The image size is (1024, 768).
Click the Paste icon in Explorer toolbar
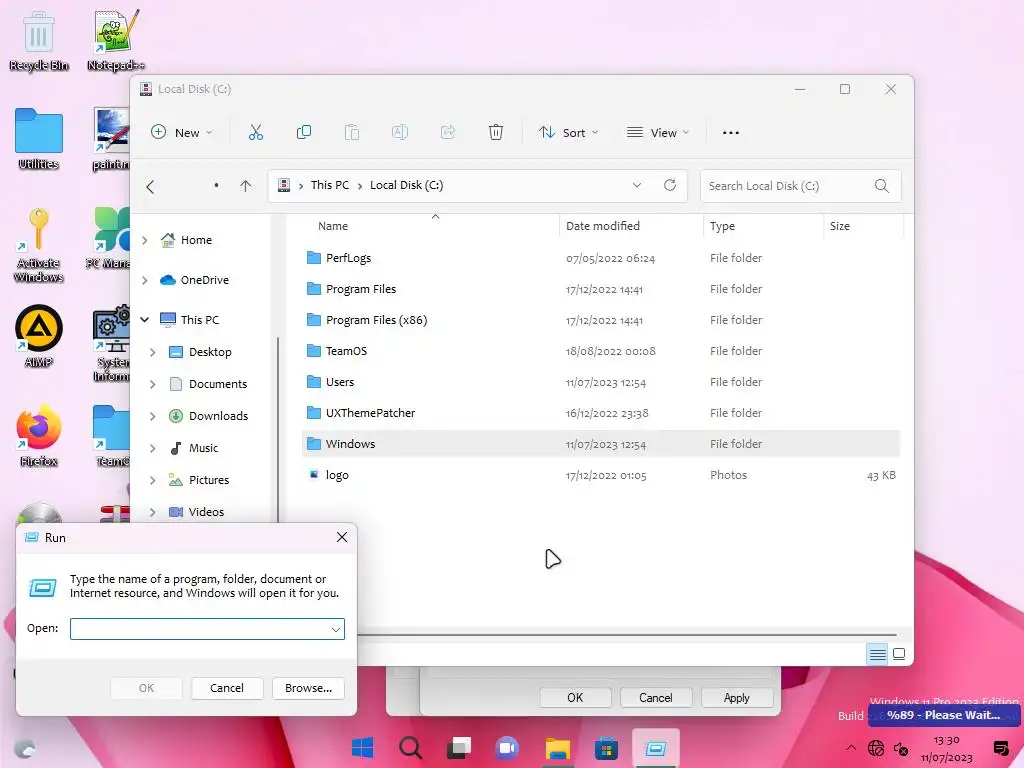pos(351,133)
